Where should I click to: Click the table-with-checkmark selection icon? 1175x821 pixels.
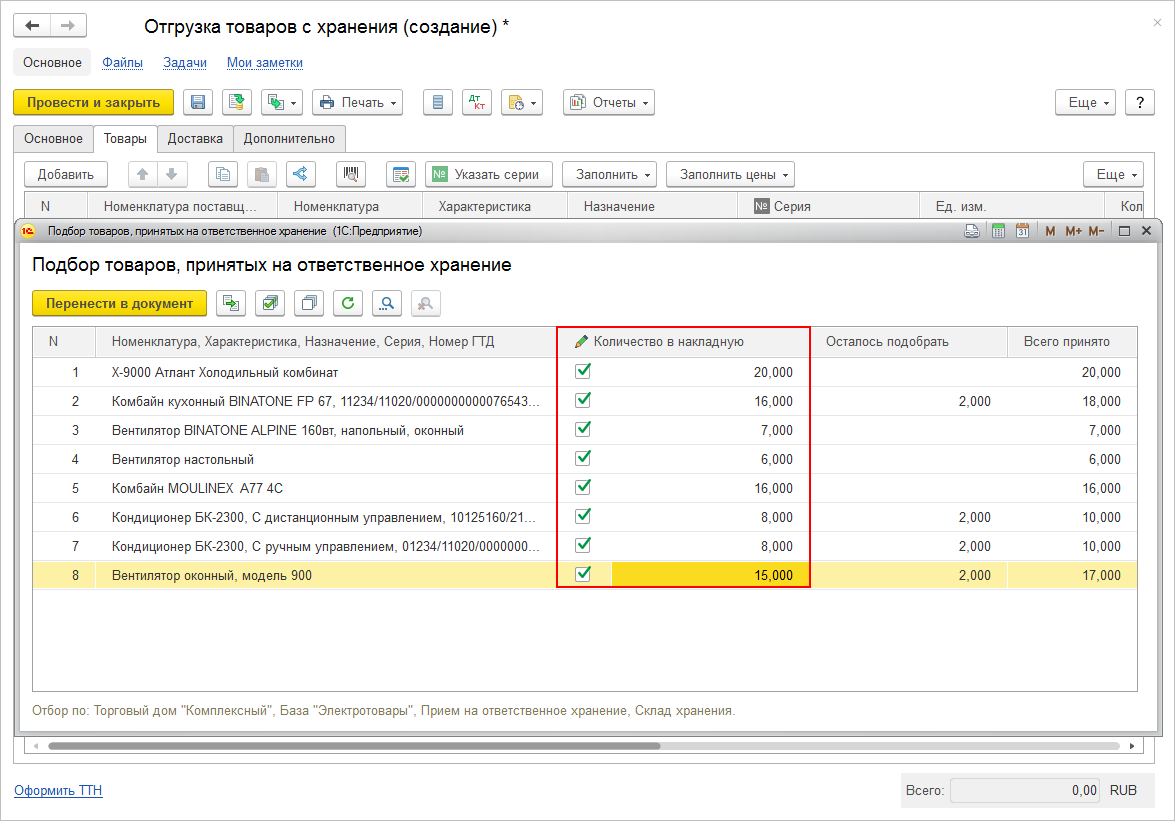coord(401,175)
